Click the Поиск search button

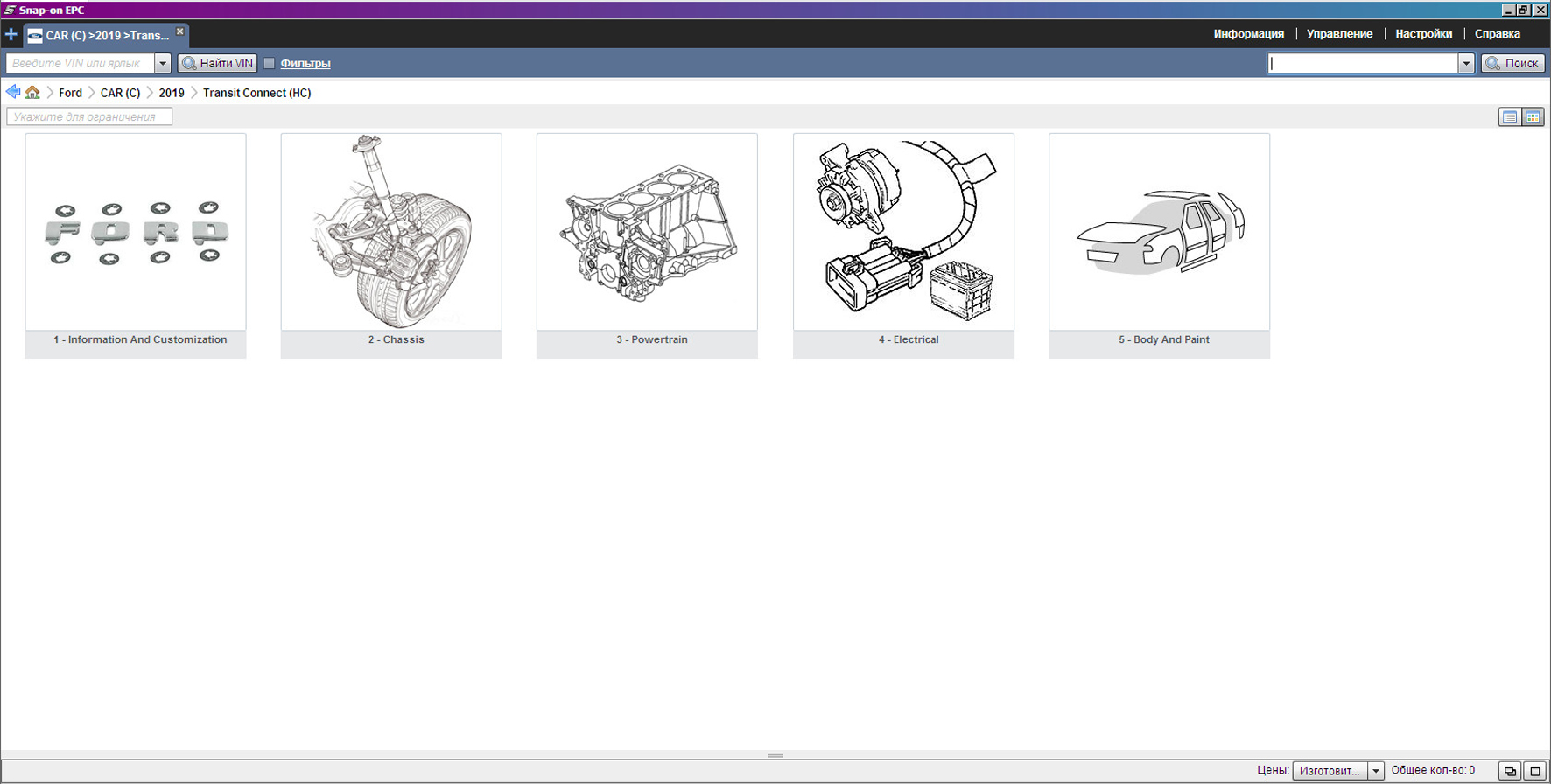point(1512,63)
